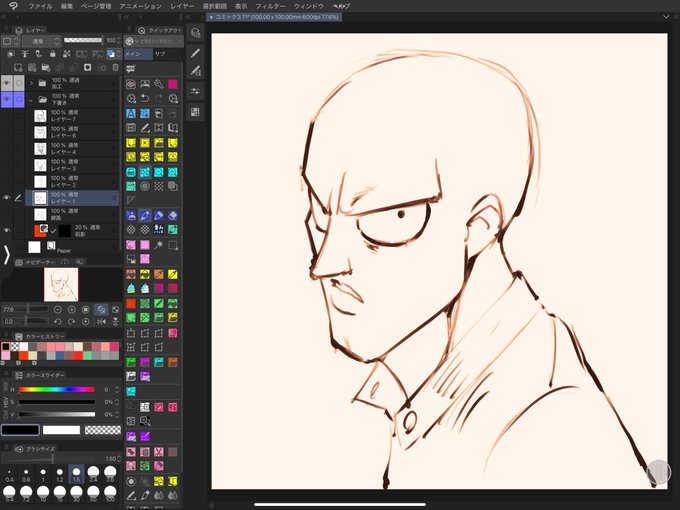Image resolution: width=680 pixels, height=510 pixels.
Task: Click the create layer mask icon
Action: click(x=88, y=67)
